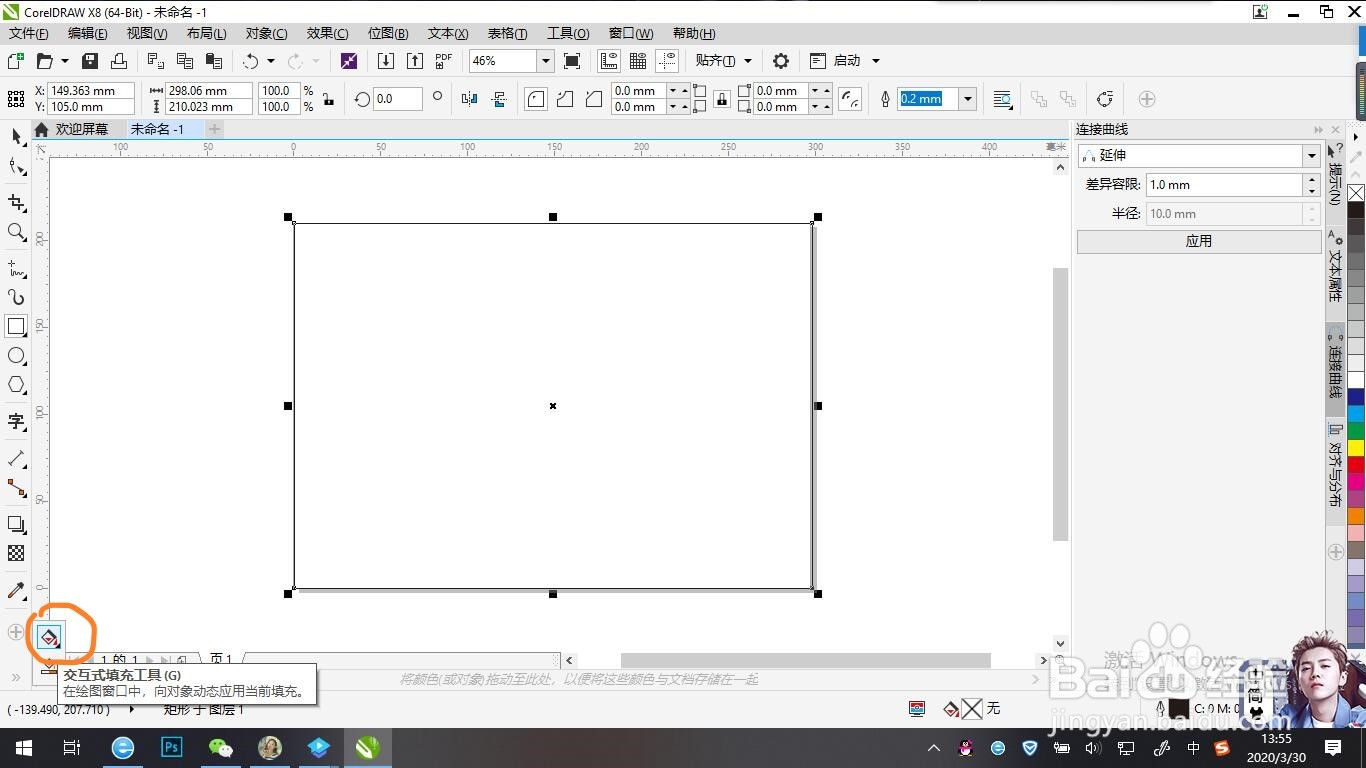Select the Color Eyedropper tool

[16, 590]
